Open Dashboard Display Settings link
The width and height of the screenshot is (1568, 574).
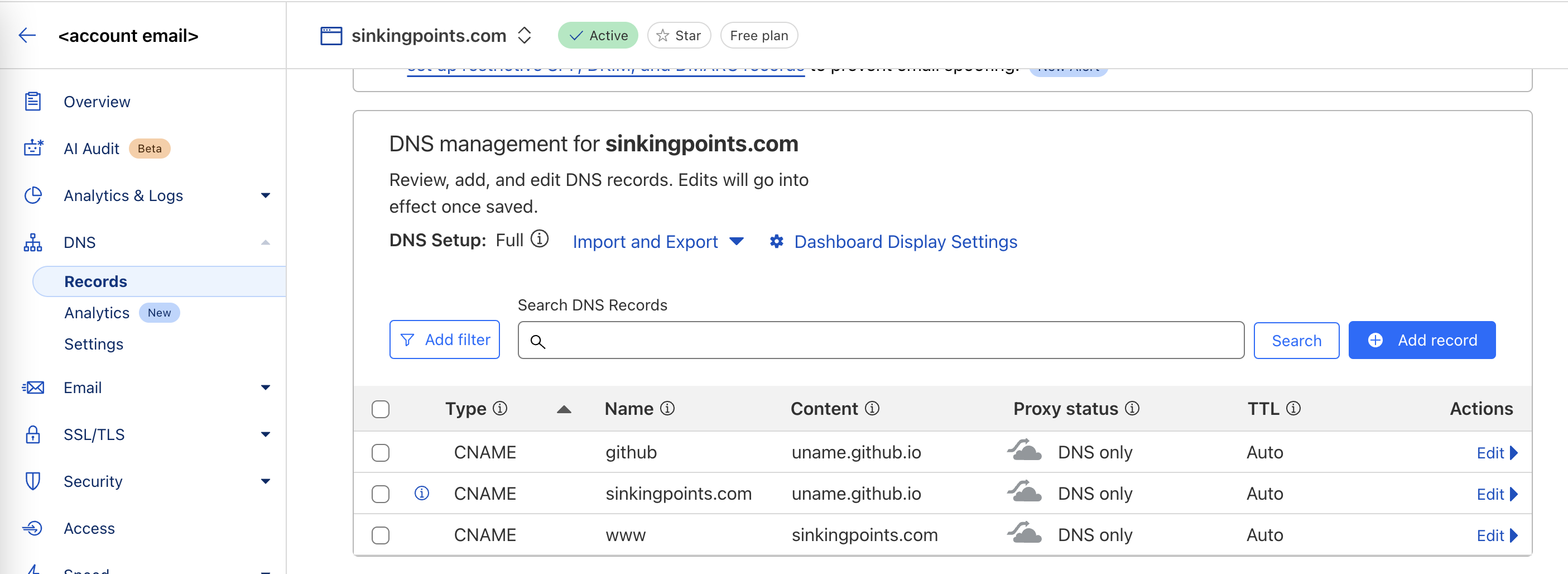point(905,241)
